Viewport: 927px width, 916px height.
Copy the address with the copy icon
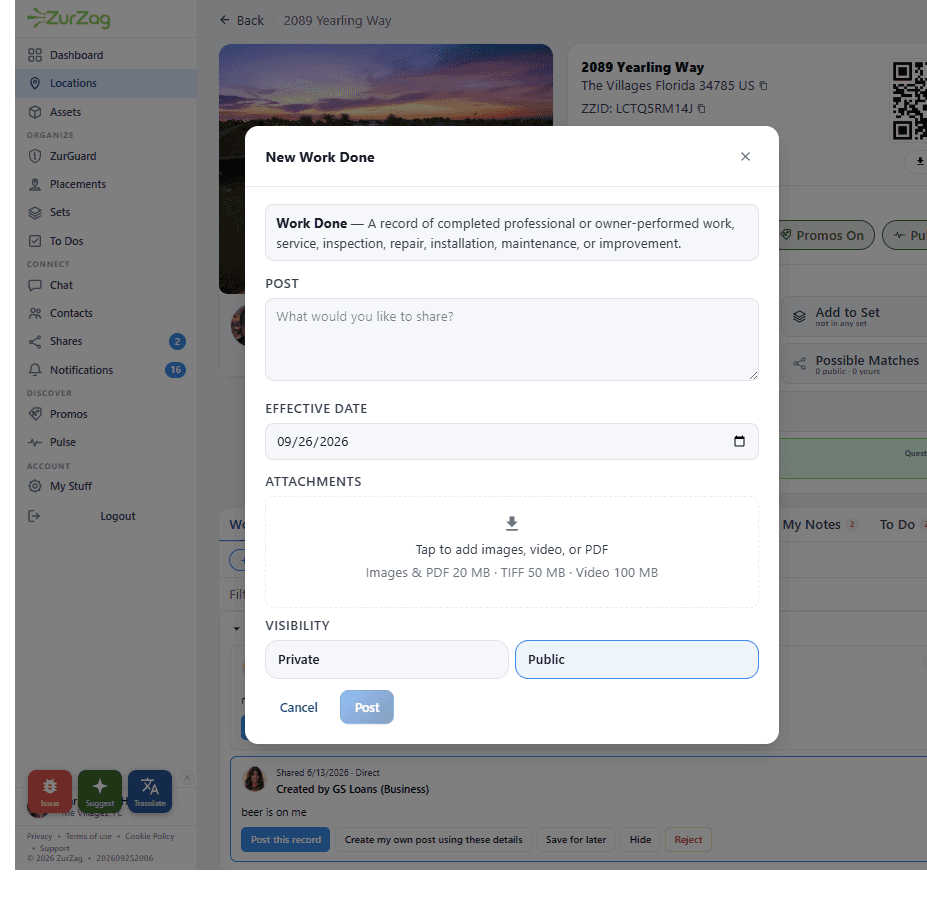763,86
